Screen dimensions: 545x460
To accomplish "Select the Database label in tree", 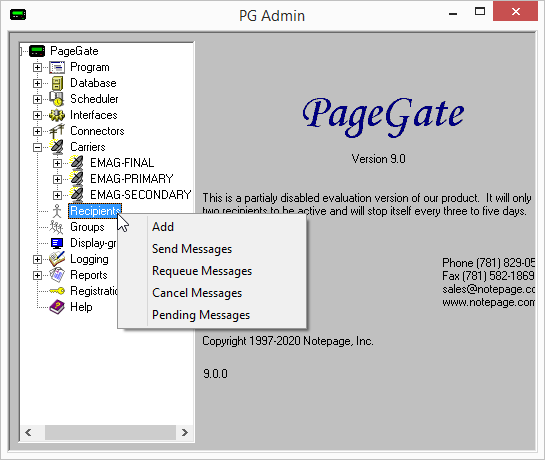I will point(93,83).
